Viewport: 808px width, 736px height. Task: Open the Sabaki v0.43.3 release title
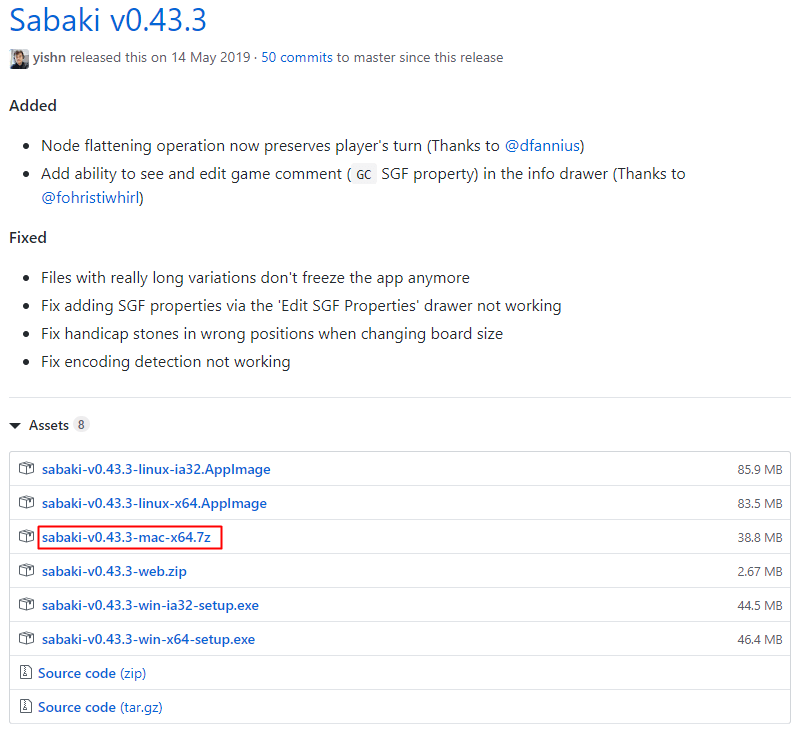[x=108, y=21]
